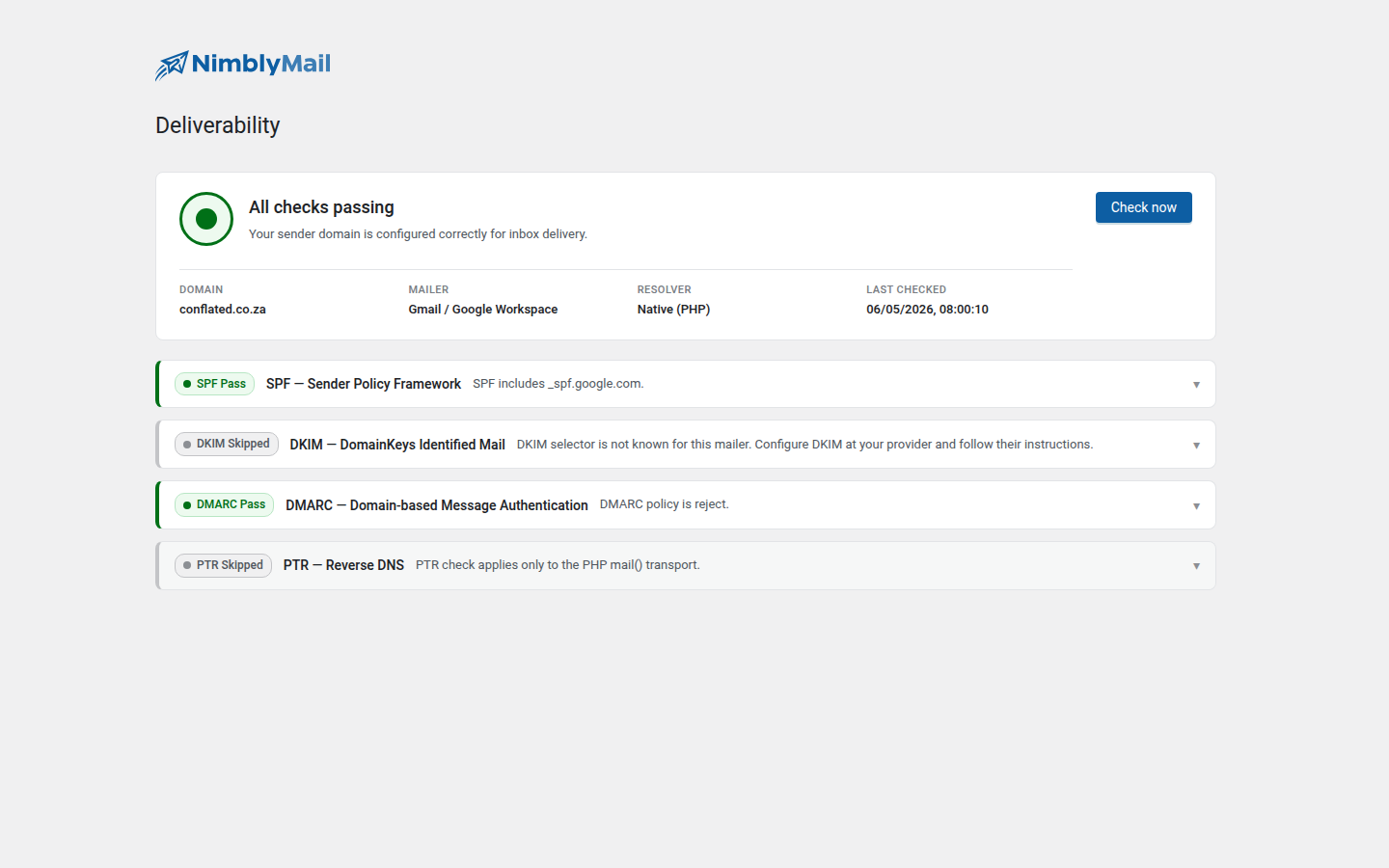Click the DOMAIN label
This screenshot has height=868, width=1389.
pyautogui.click(x=201, y=289)
